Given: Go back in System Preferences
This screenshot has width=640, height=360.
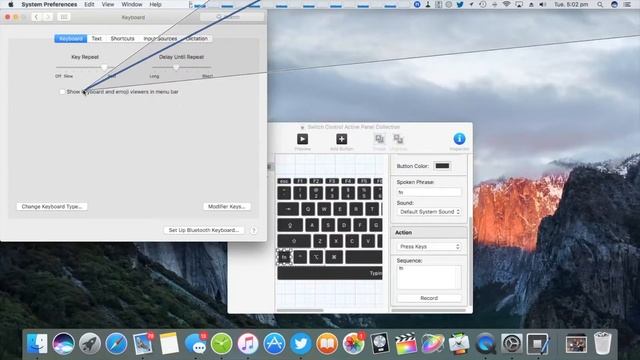Looking at the screenshot, I should pyautogui.click(x=36, y=17).
